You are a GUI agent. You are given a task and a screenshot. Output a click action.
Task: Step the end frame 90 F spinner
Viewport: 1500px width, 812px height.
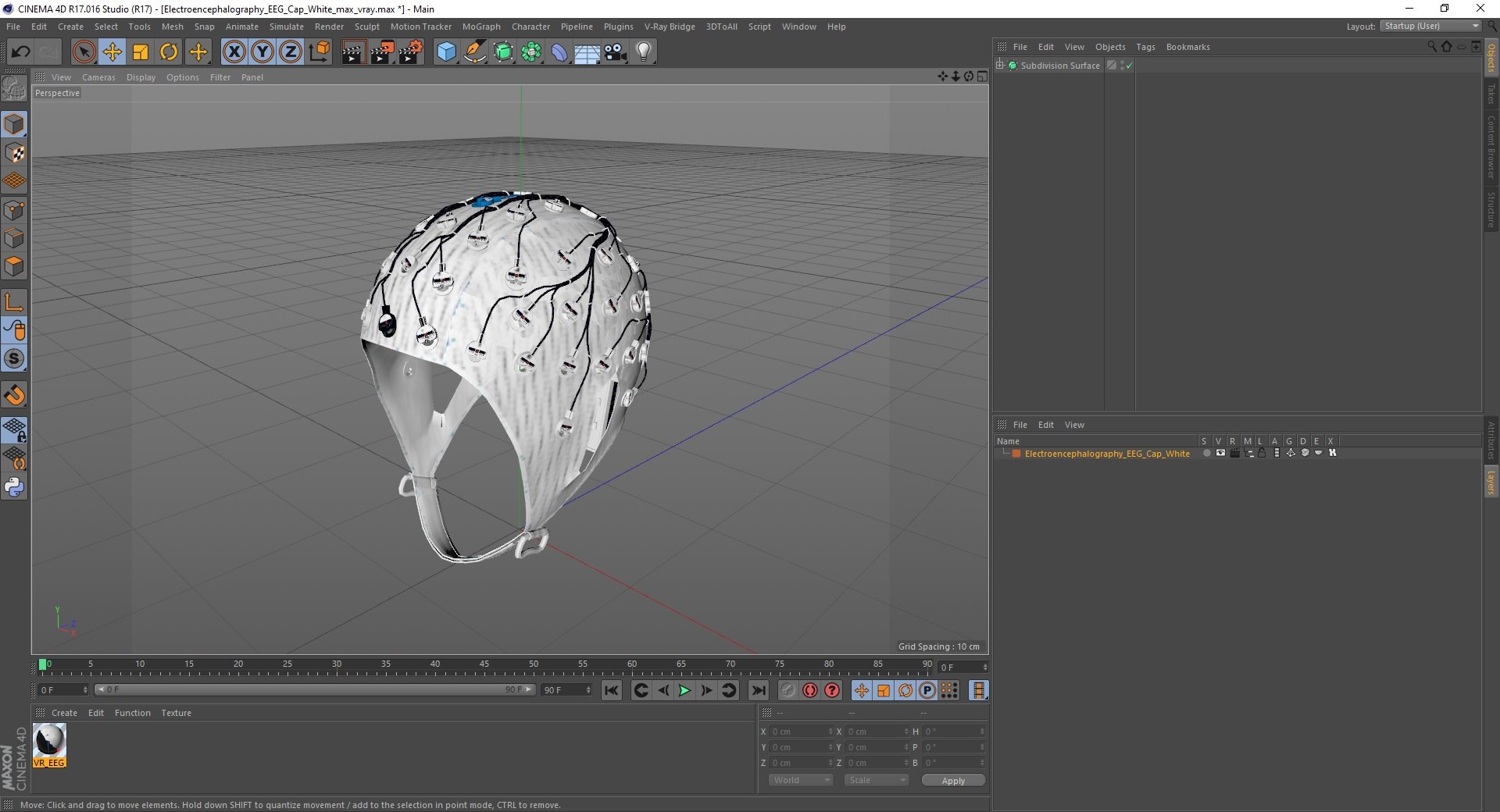[588, 690]
